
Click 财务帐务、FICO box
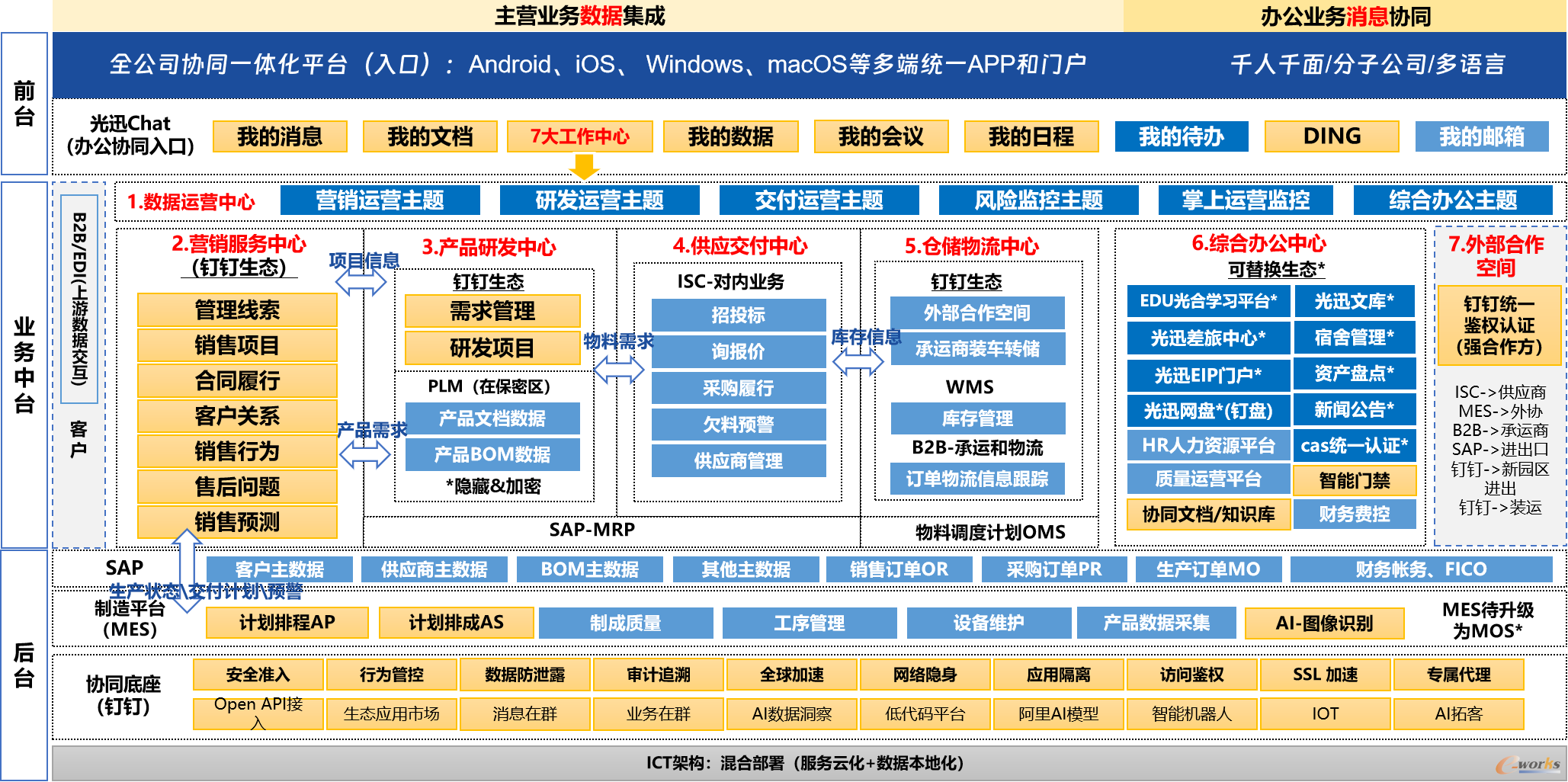coord(1421,569)
